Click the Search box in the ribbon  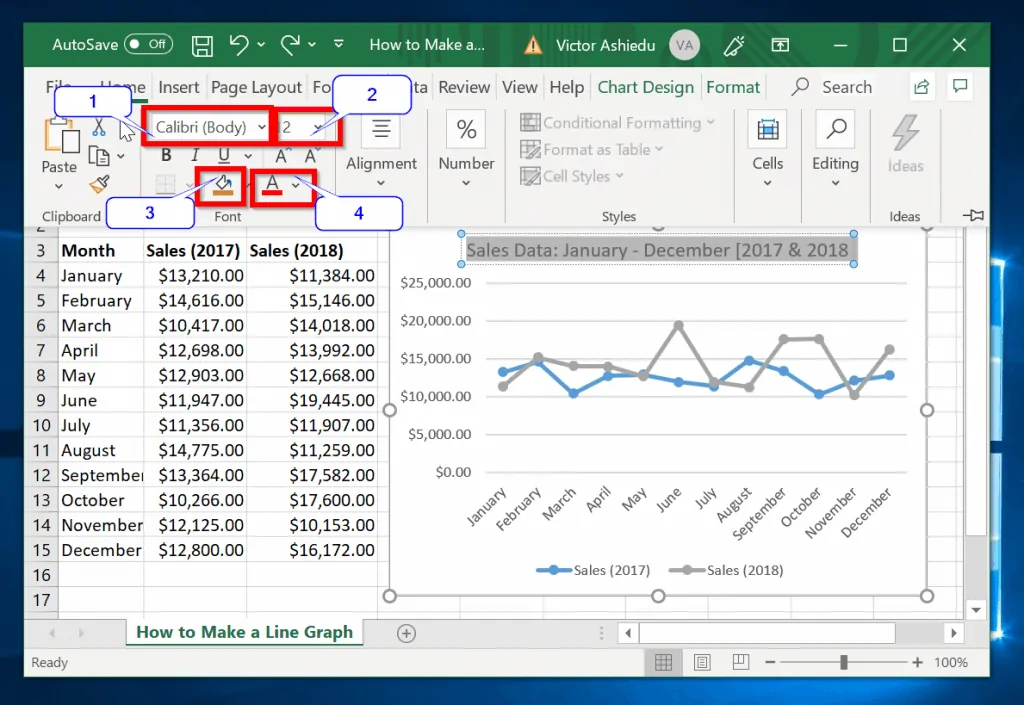click(x=846, y=87)
